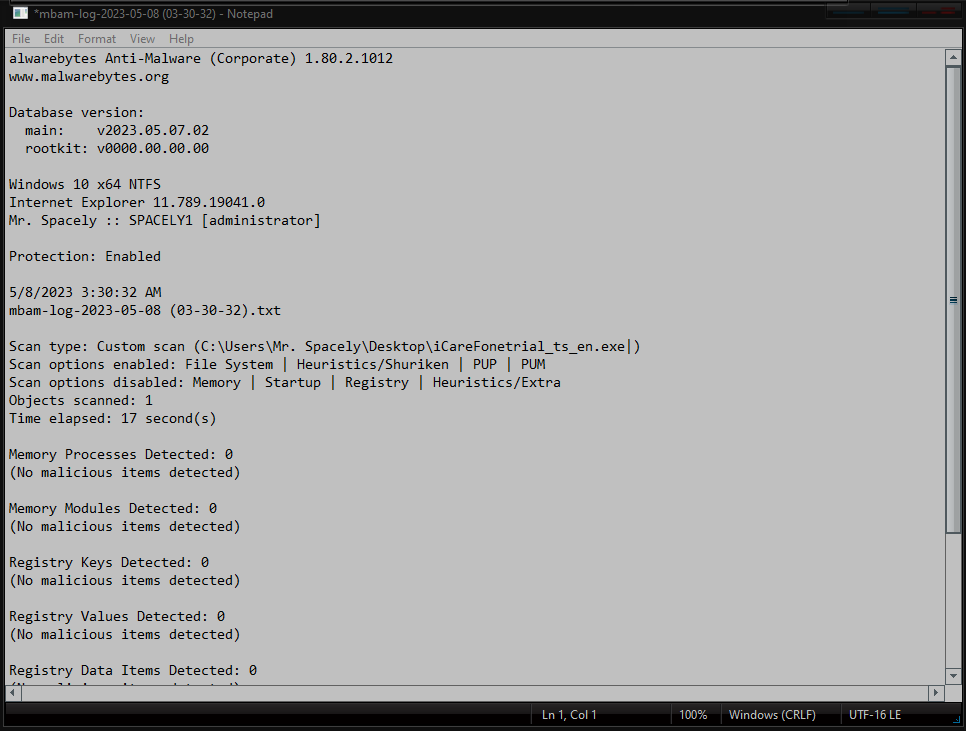Image resolution: width=966 pixels, height=731 pixels.
Task: Click 'Windows (CRLF)' in status bar
Action: pos(773,715)
